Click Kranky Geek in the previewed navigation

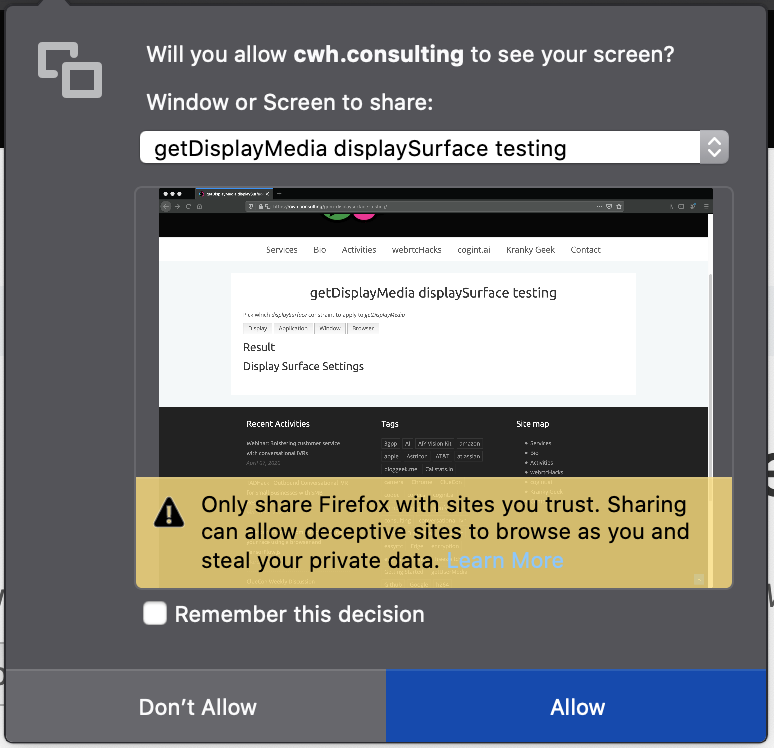[530, 250]
